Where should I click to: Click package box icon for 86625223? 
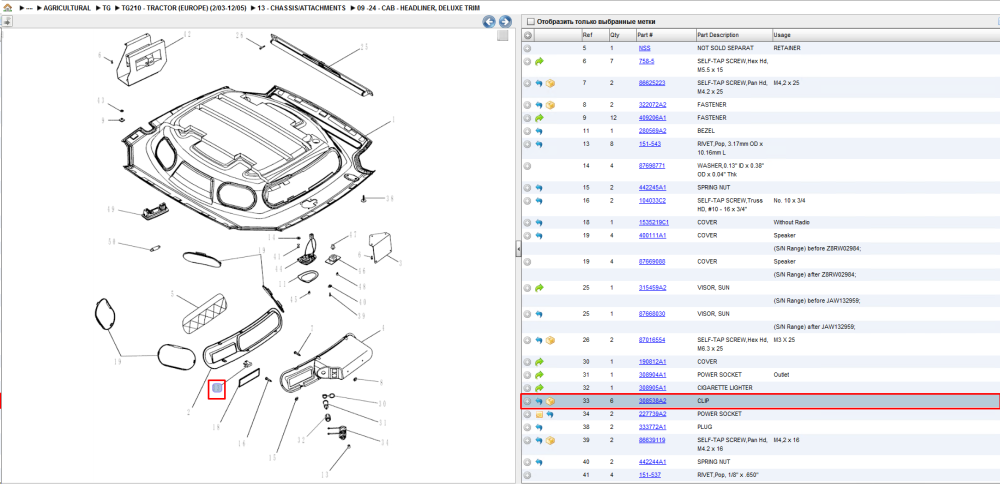550,83
